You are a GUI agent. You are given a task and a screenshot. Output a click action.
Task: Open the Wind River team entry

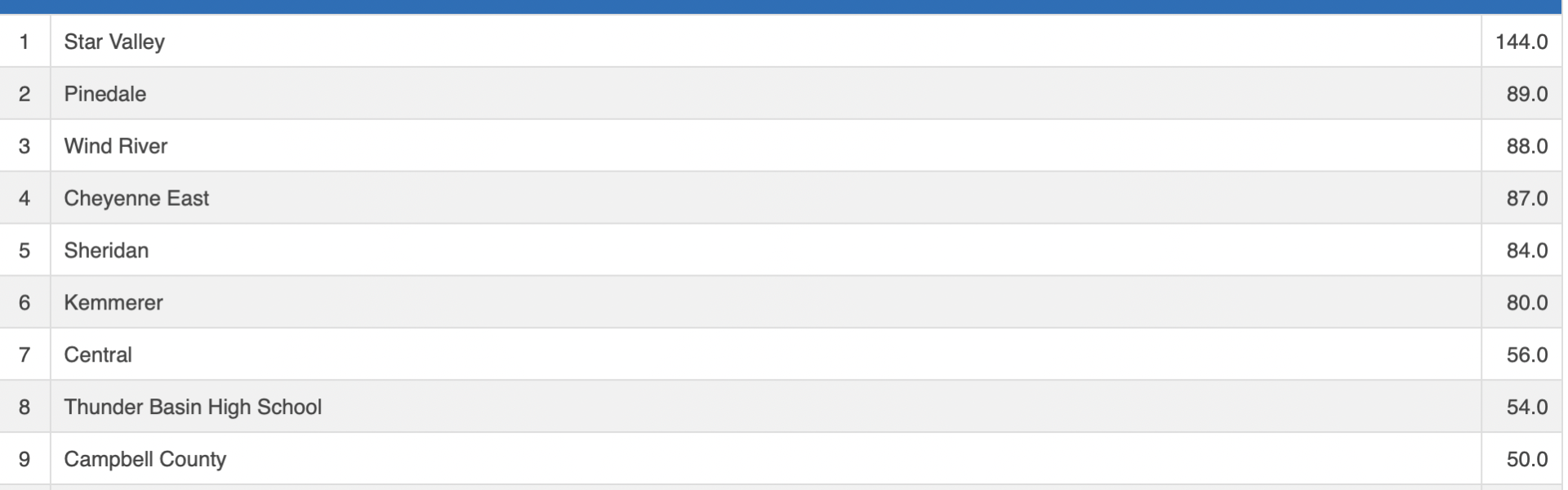tap(116, 146)
